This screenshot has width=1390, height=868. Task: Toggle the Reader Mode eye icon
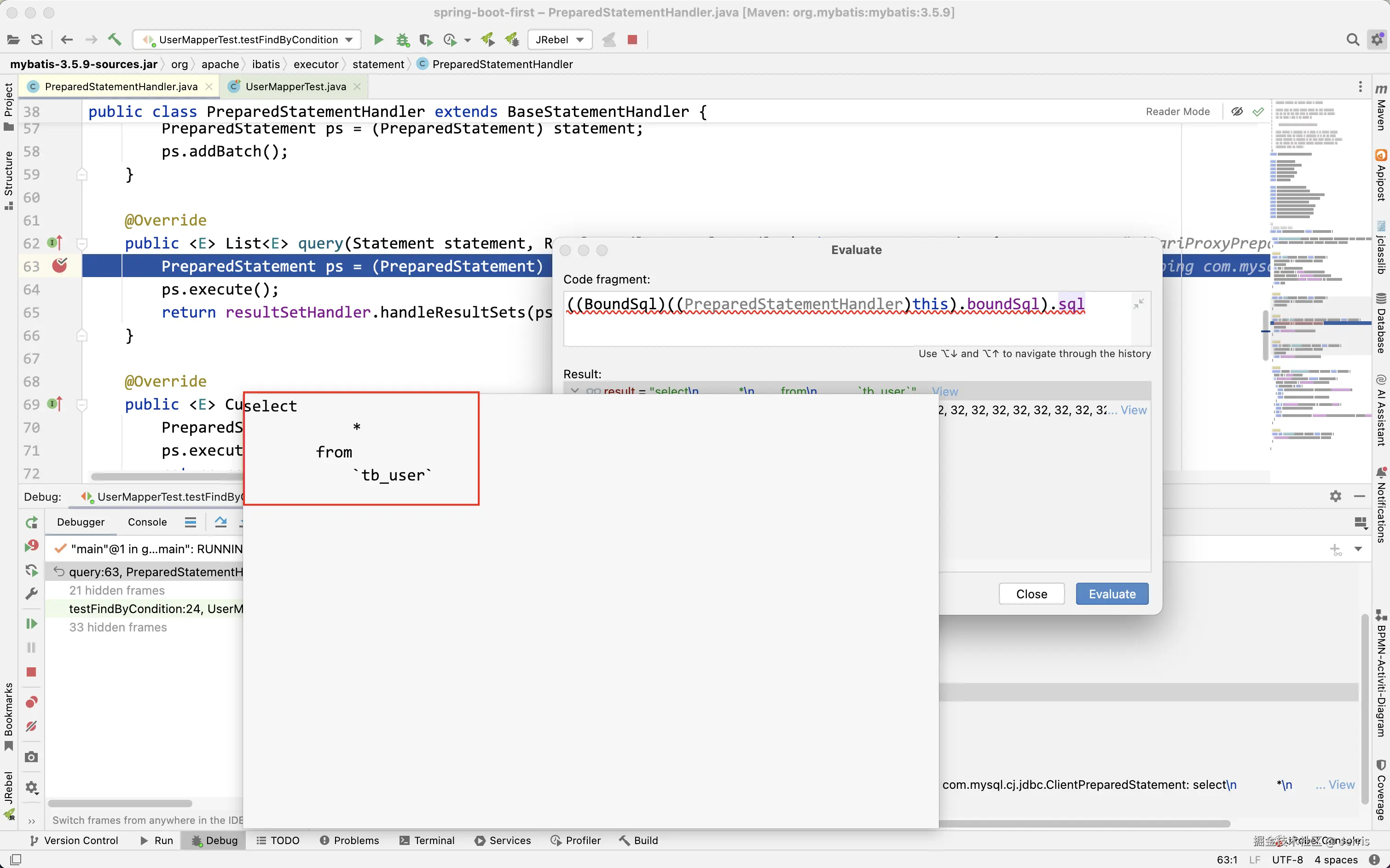click(x=1237, y=111)
